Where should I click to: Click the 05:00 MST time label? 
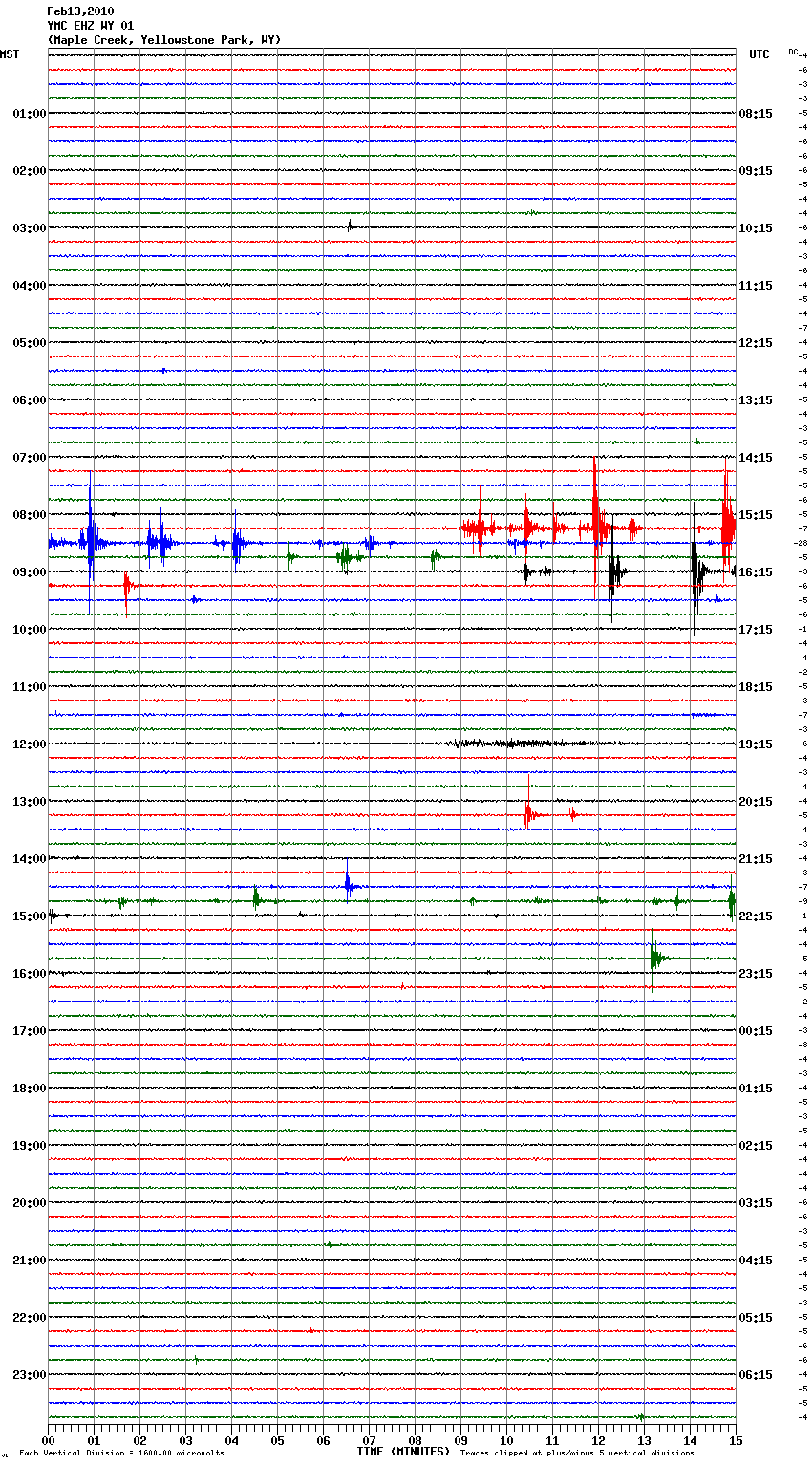coord(30,343)
